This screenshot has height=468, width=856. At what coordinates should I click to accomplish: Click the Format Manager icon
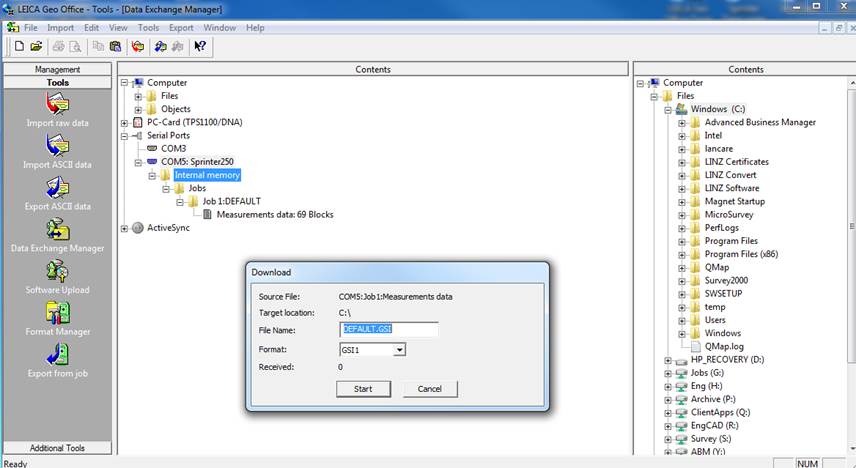(x=57, y=313)
